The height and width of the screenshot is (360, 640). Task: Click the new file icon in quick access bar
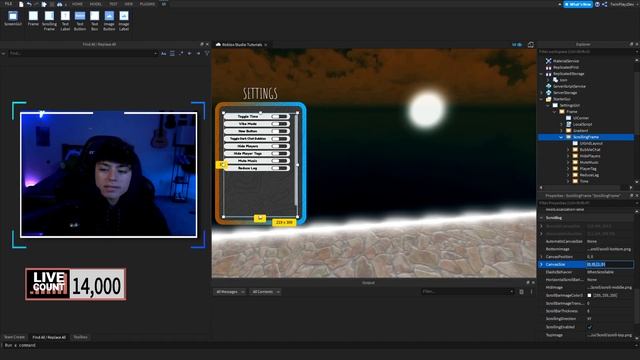pos(21,4)
